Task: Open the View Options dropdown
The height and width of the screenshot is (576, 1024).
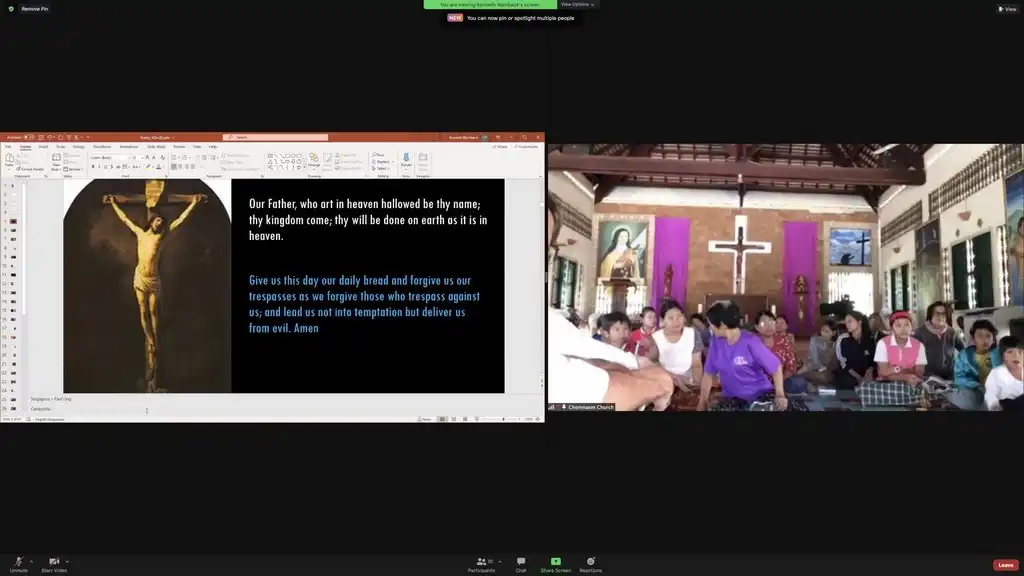Action: coord(577,5)
